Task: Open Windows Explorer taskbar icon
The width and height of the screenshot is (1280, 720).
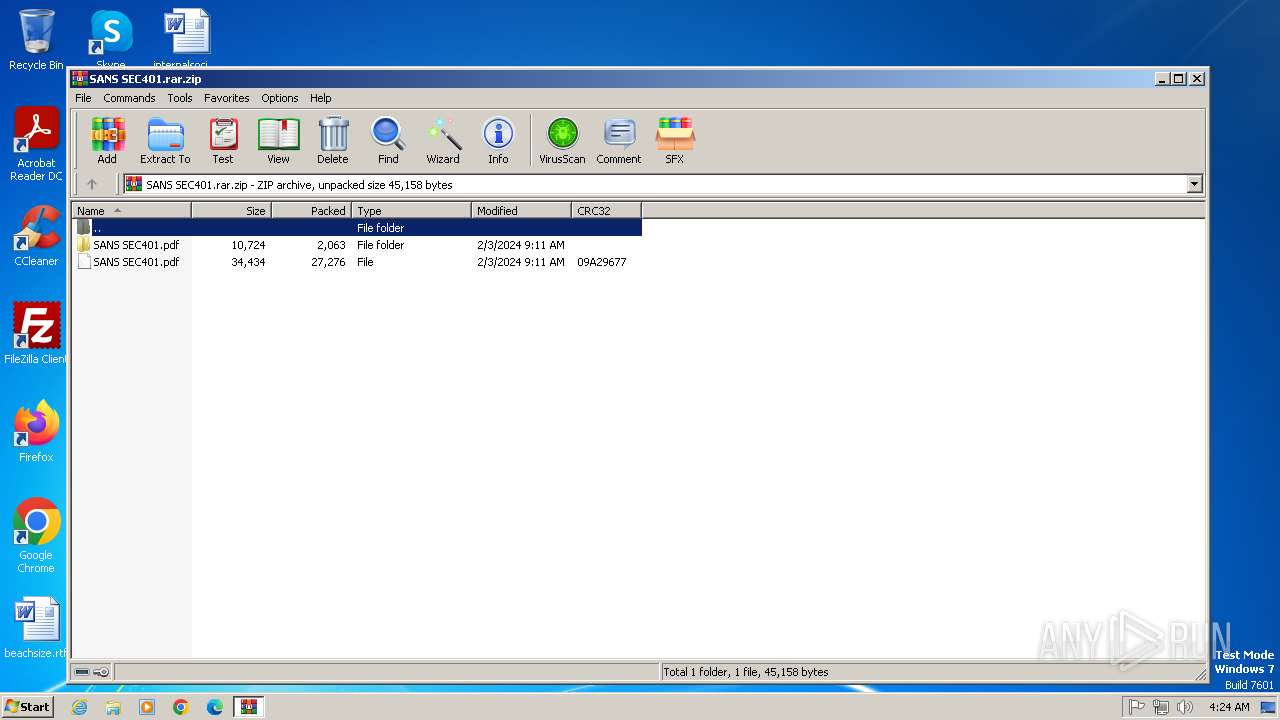Action: click(x=113, y=707)
